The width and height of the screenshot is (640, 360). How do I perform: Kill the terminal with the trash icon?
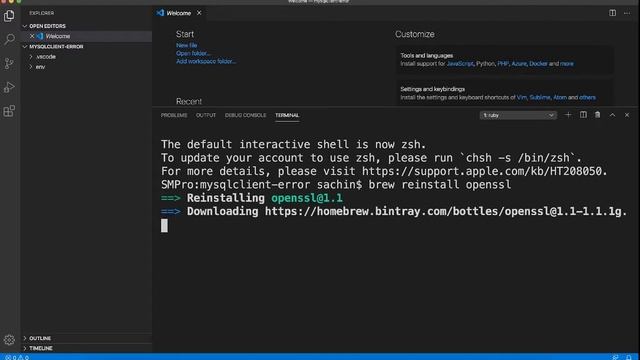click(598, 115)
